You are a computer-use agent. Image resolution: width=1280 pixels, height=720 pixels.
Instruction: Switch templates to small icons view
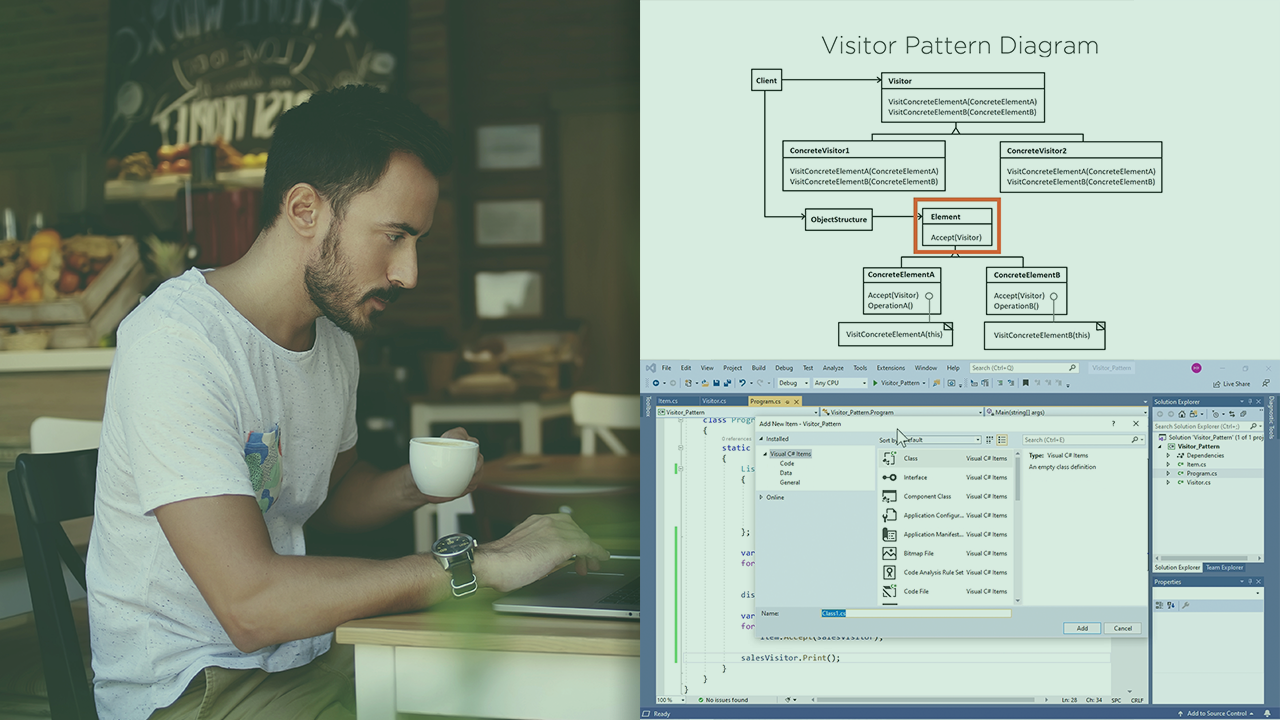click(x=989, y=440)
